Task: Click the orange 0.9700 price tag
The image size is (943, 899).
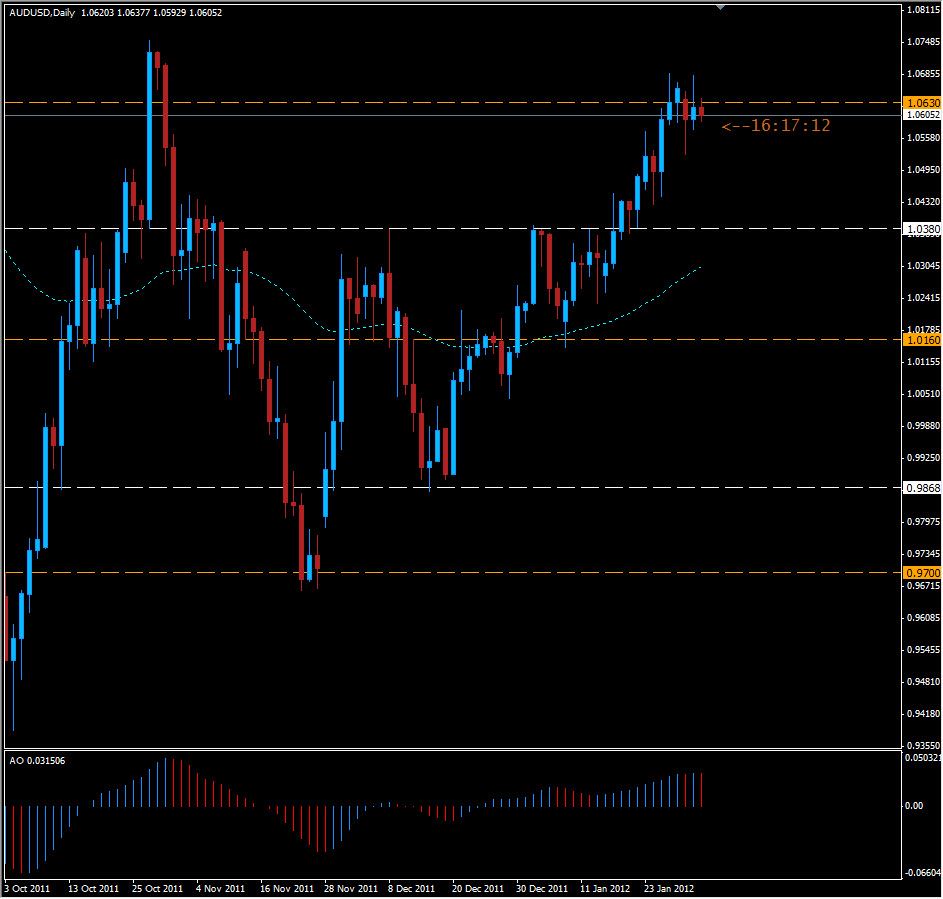Action: click(921, 573)
